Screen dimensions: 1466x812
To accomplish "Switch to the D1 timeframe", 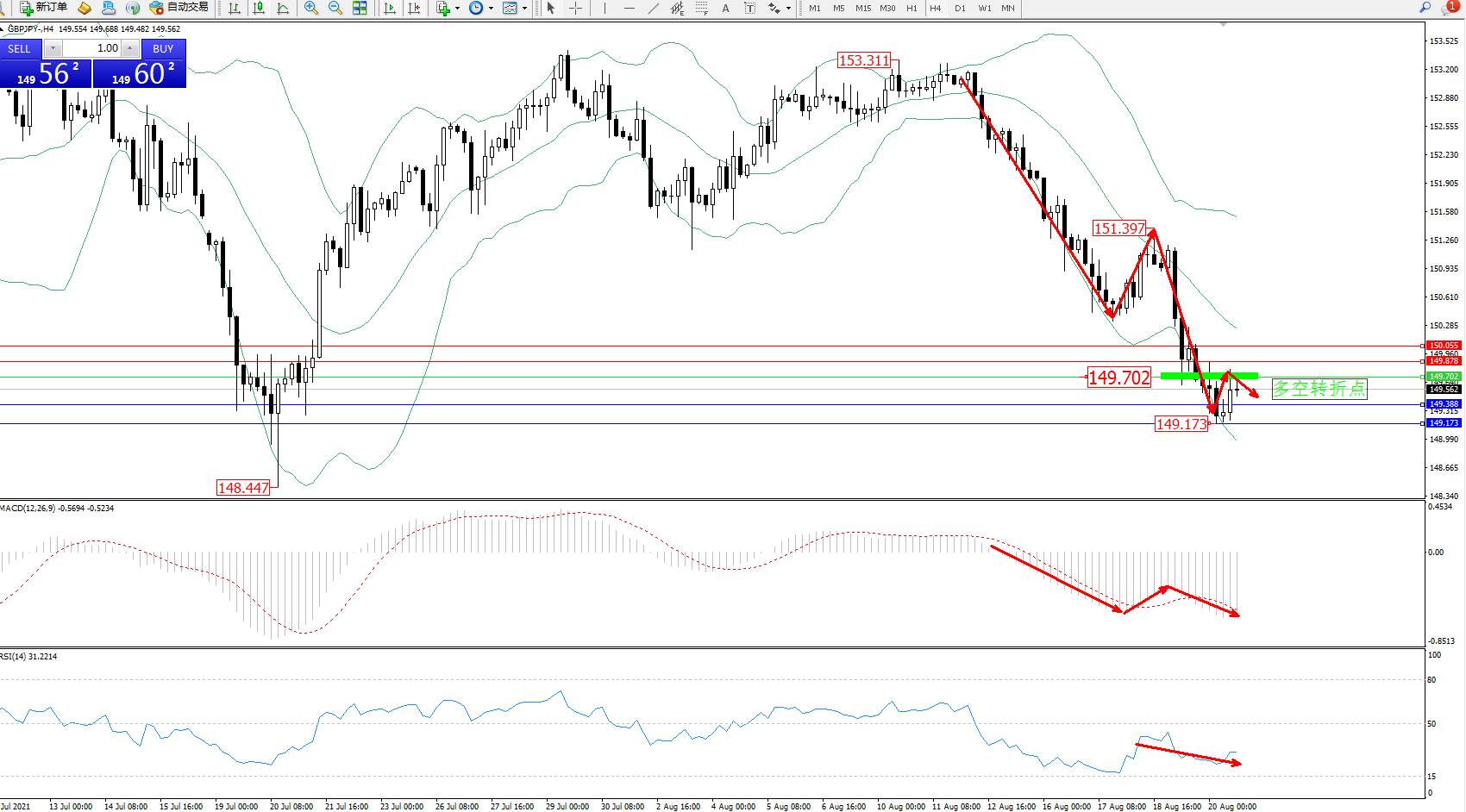I will click(x=960, y=9).
